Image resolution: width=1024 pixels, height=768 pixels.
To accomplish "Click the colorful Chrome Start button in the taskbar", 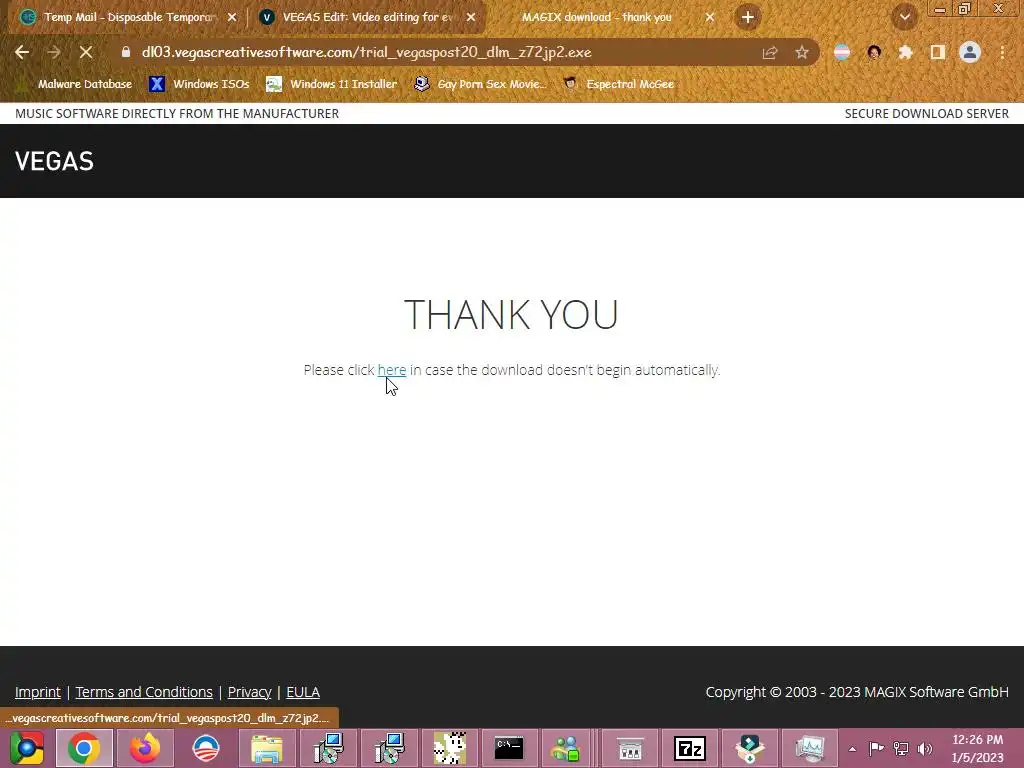I will pos(25,748).
